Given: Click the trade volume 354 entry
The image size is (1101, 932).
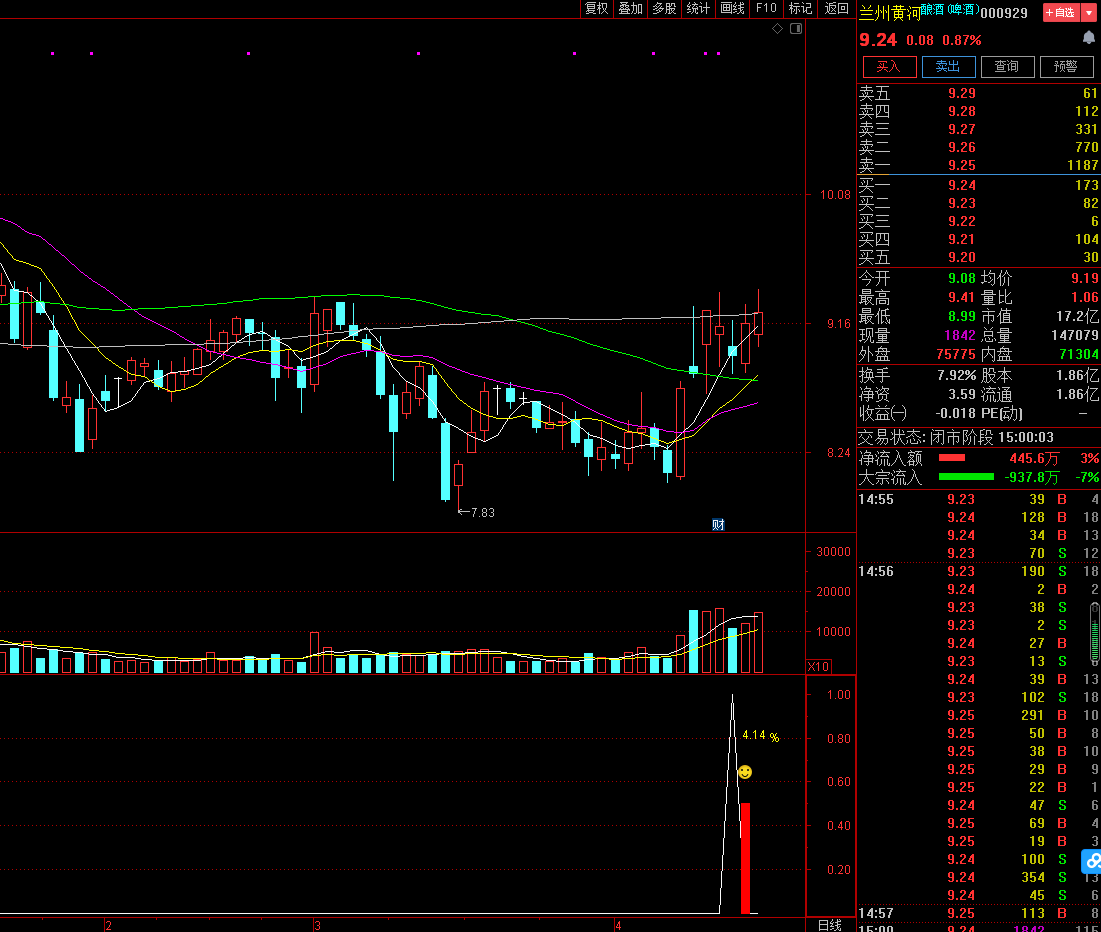Looking at the screenshot, I should pyautogui.click(x=1032, y=878).
